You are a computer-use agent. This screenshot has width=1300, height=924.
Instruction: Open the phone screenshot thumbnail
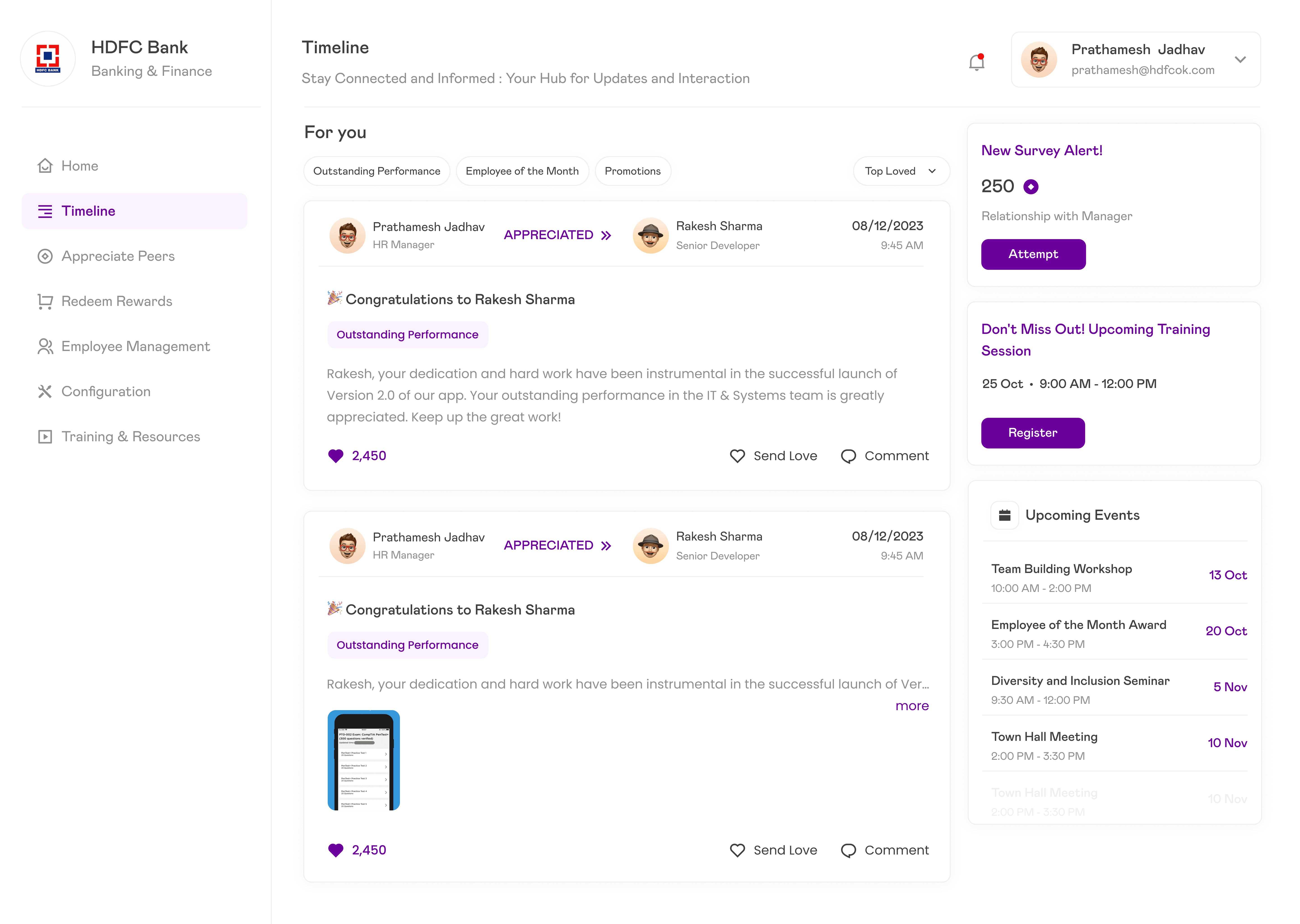click(364, 760)
